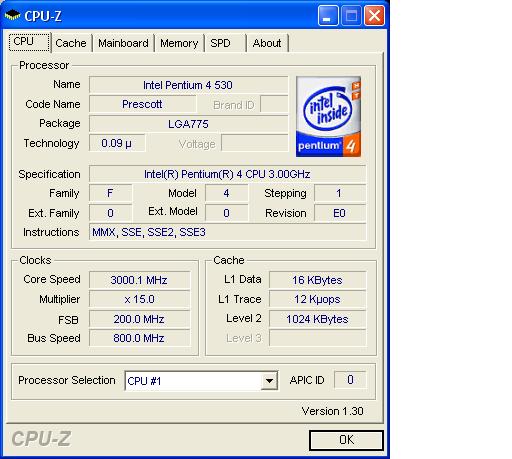Click the Name field showing Pentium 4 530
Image resolution: width=512 pixels, height=459 pixels.
[188, 85]
